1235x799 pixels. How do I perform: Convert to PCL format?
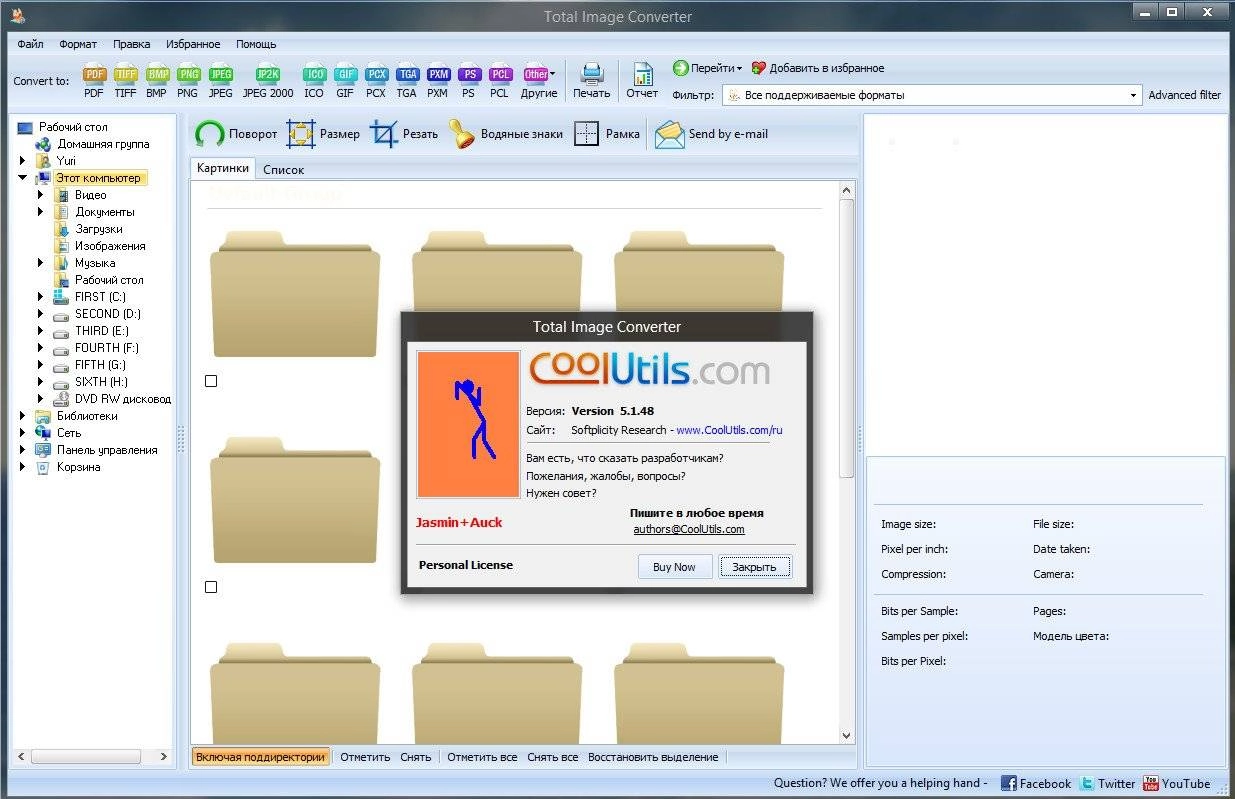[x=499, y=81]
